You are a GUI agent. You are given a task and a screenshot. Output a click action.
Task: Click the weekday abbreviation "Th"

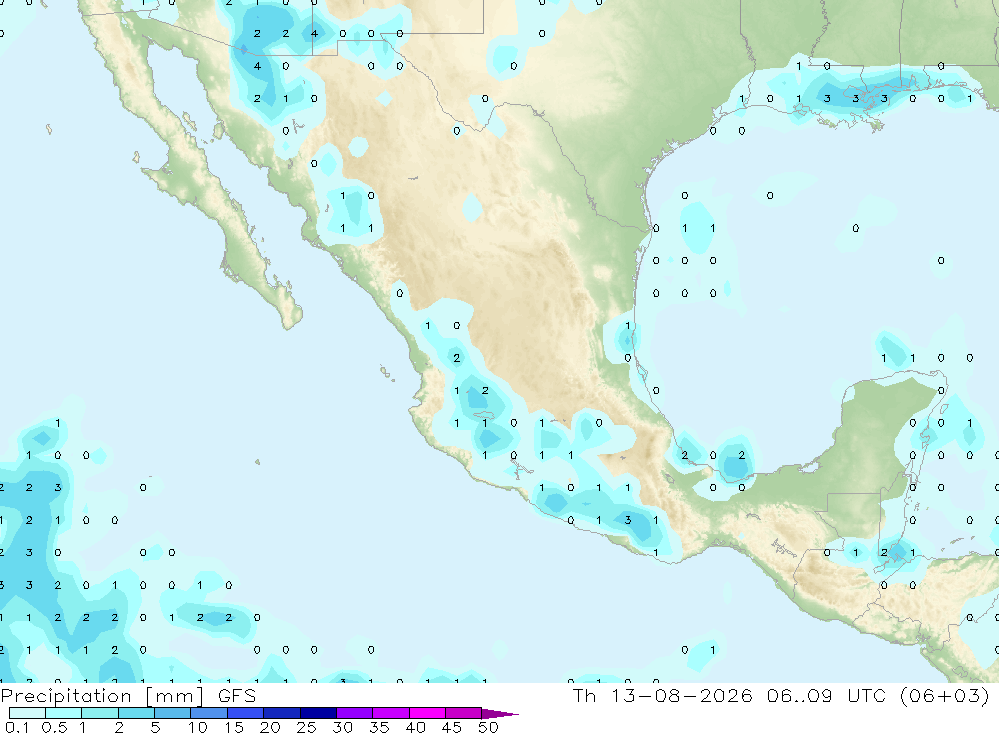pyautogui.click(x=584, y=695)
